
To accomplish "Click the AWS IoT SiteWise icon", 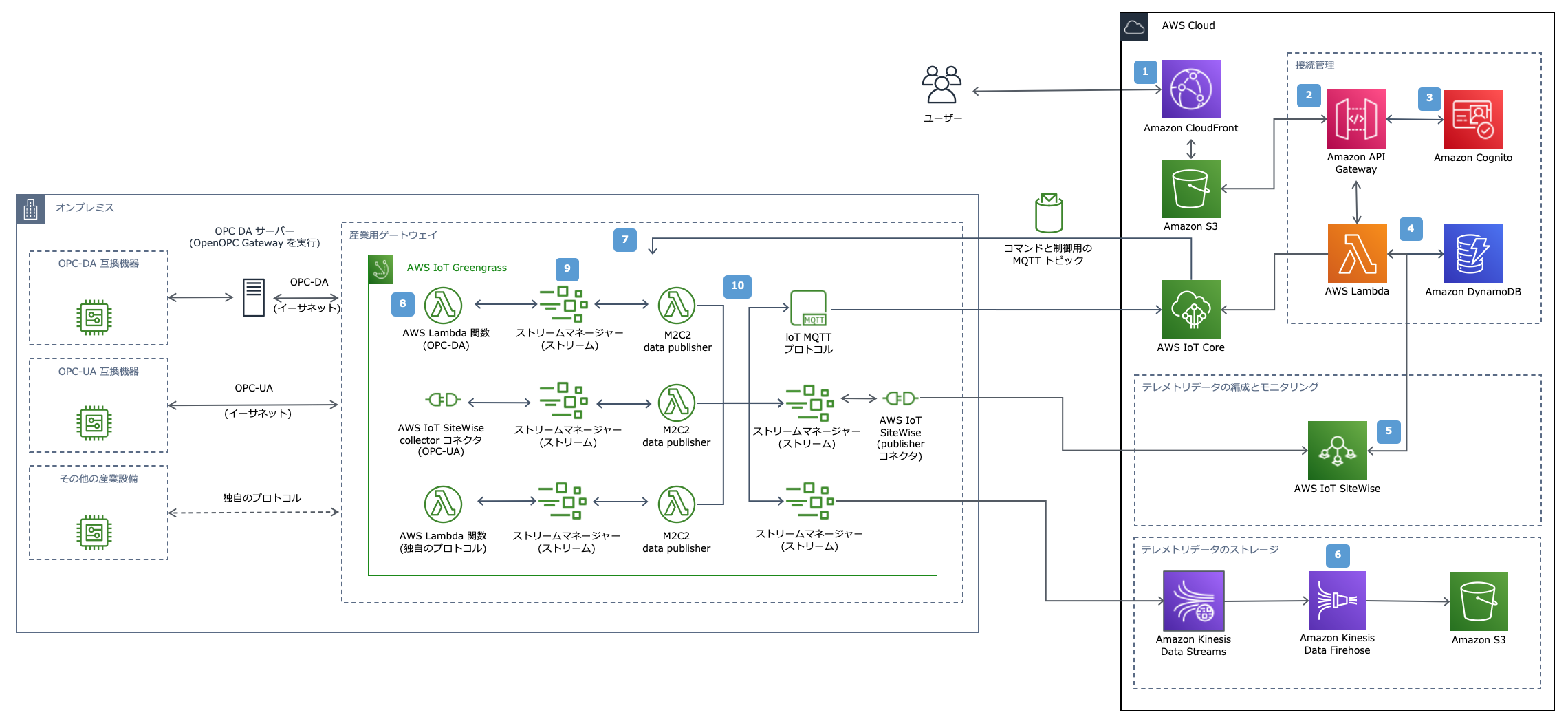I will (x=1337, y=451).
